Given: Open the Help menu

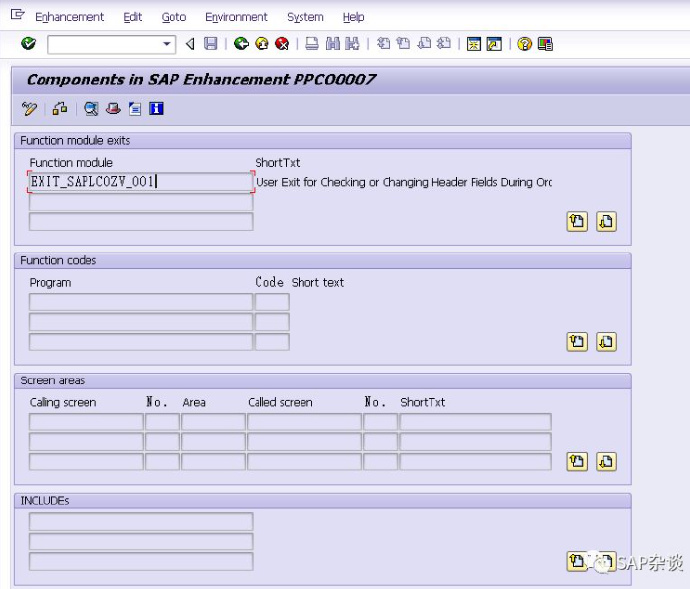Looking at the screenshot, I should (x=353, y=17).
